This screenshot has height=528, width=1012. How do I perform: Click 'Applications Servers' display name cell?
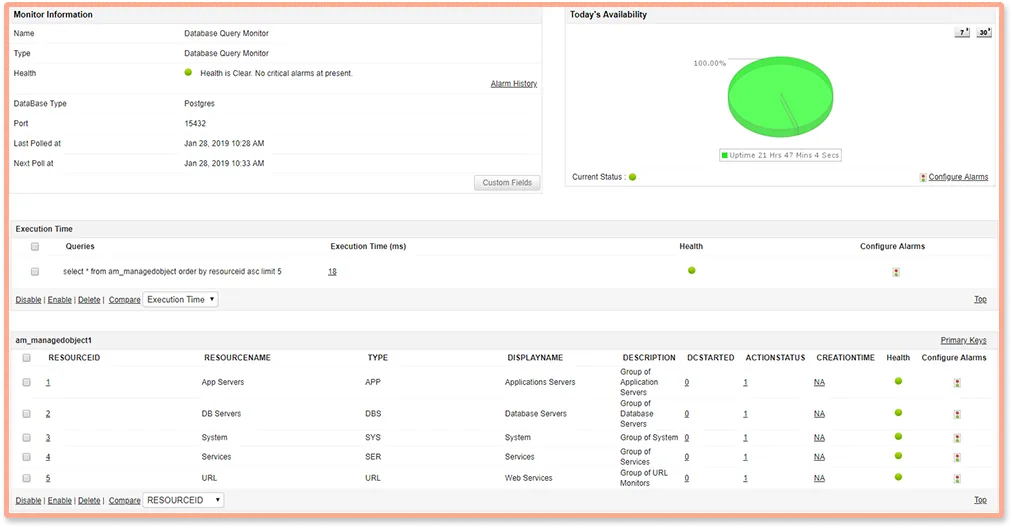tap(540, 382)
